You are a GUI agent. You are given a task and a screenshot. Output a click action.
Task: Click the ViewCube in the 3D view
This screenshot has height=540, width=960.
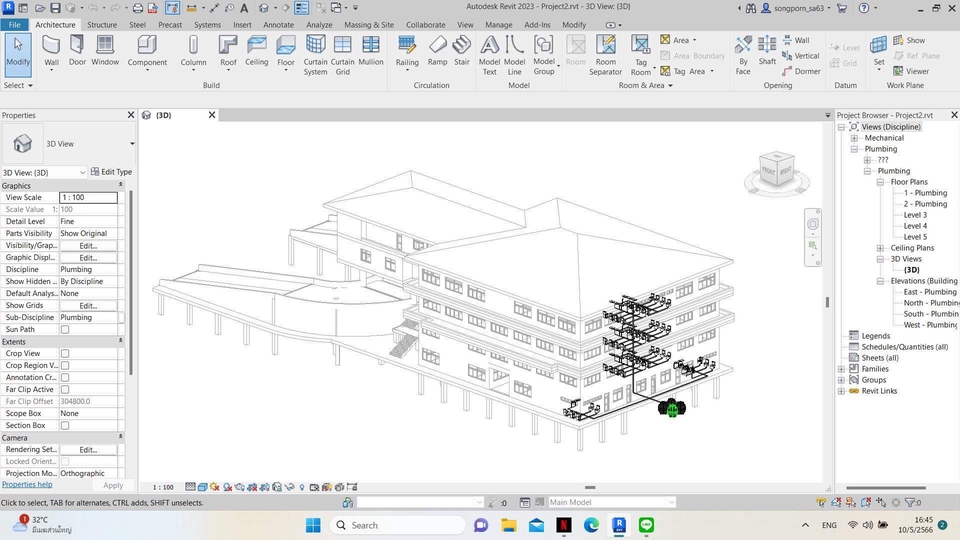click(x=777, y=171)
